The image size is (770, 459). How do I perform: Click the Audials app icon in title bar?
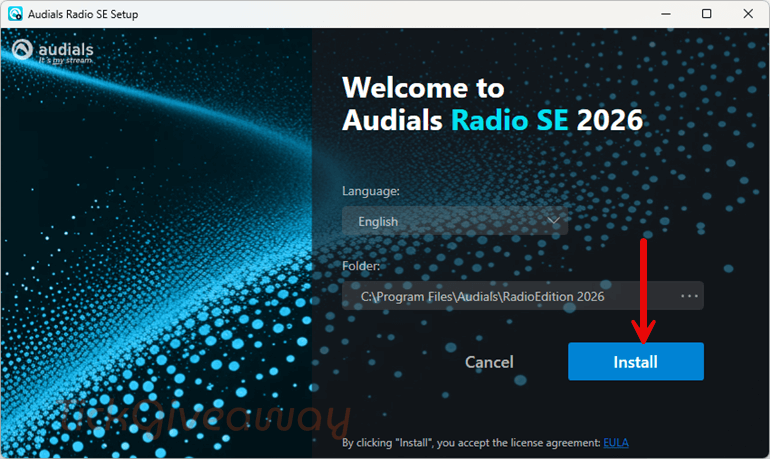15,14
